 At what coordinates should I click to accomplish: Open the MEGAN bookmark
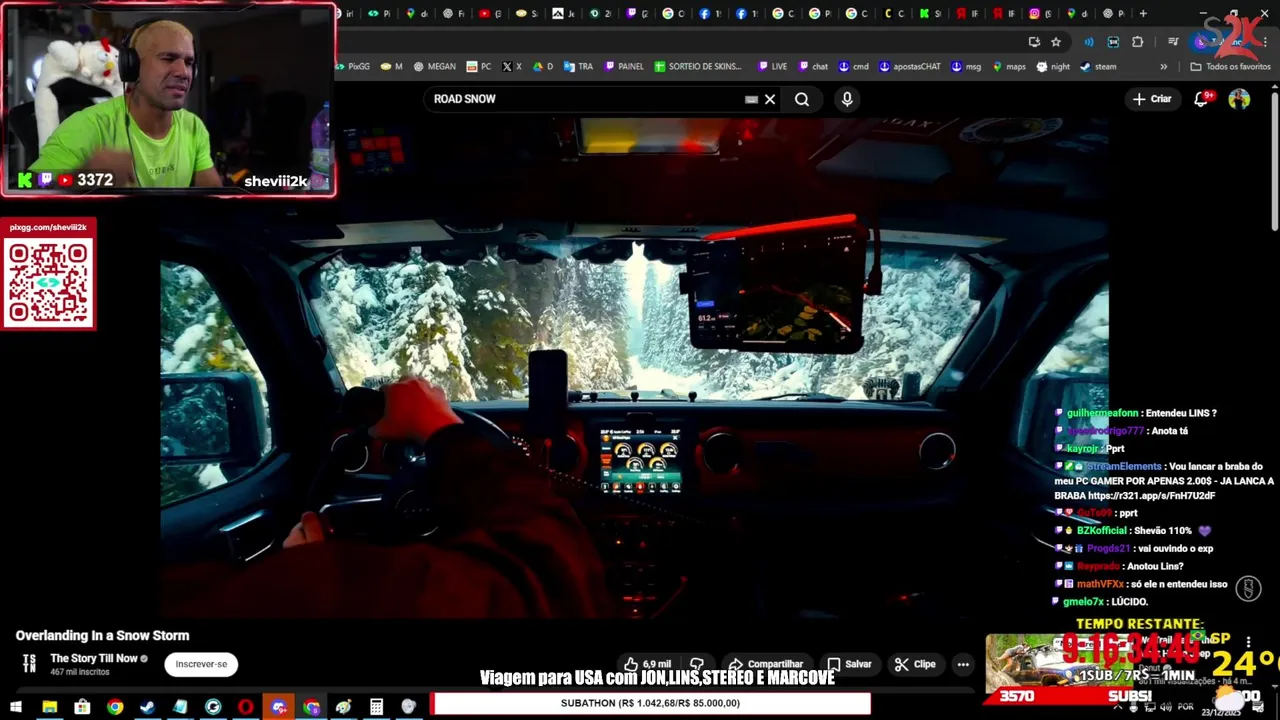click(x=434, y=66)
